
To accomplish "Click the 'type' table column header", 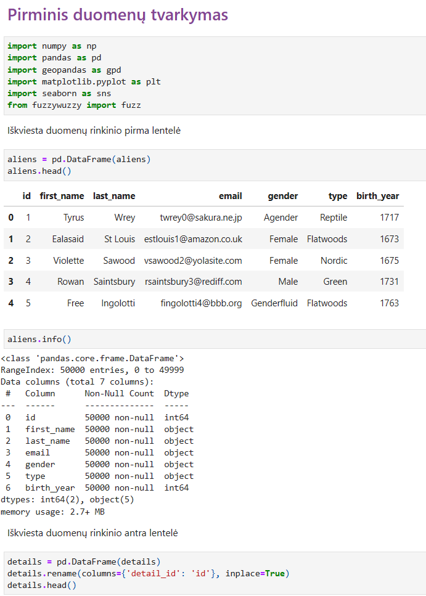I will coord(338,196).
